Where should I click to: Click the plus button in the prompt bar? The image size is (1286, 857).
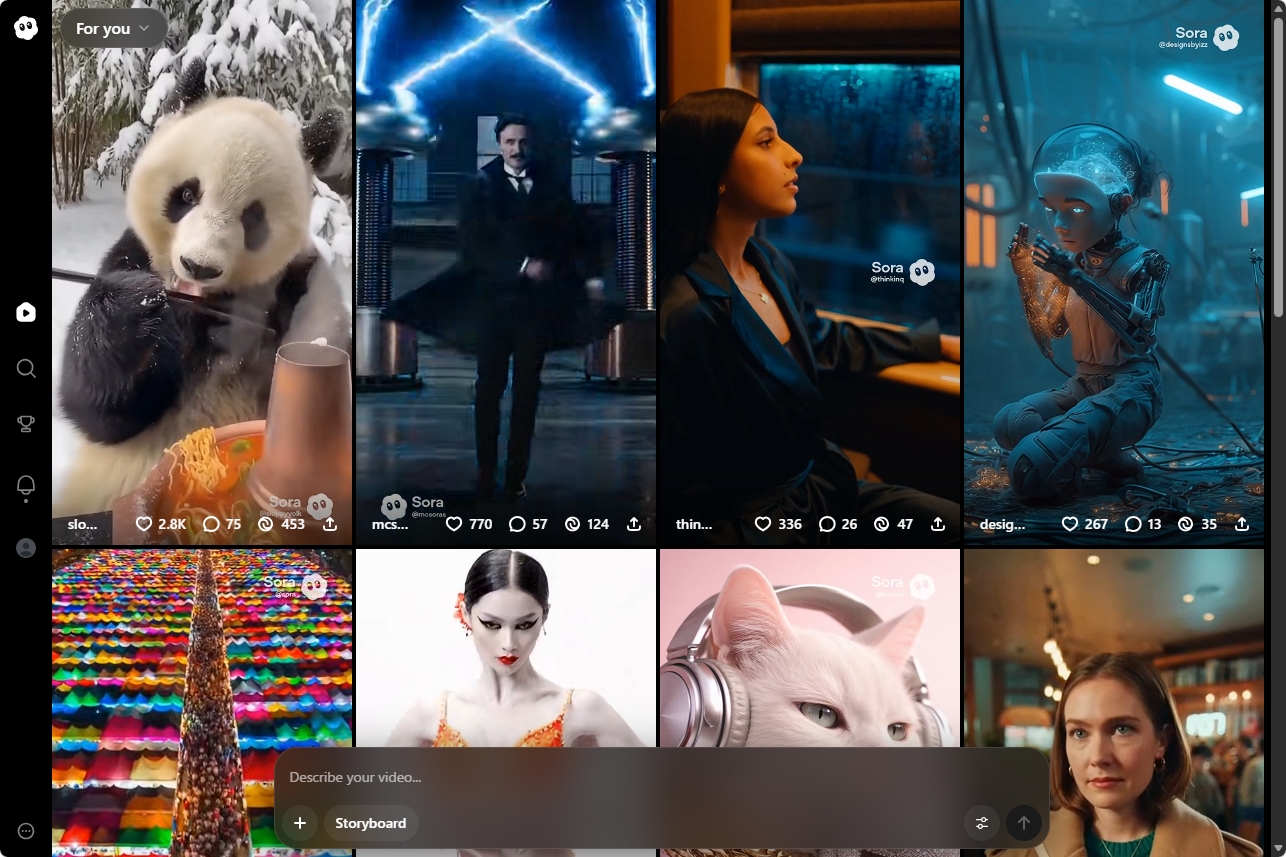[x=299, y=823]
